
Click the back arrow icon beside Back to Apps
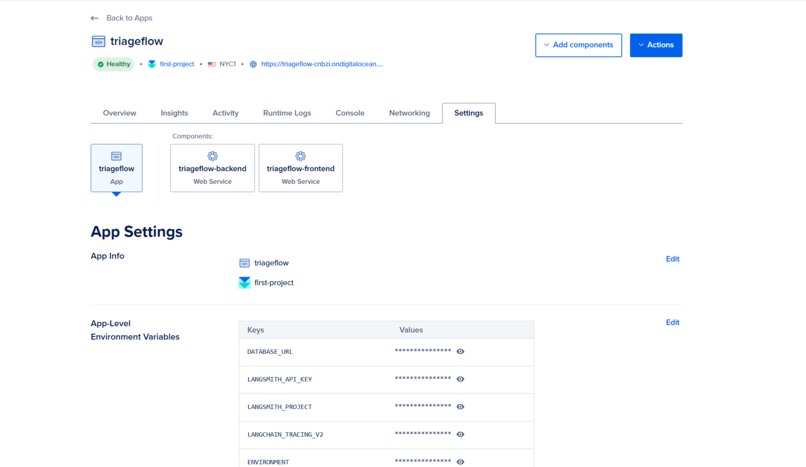[95, 18]
